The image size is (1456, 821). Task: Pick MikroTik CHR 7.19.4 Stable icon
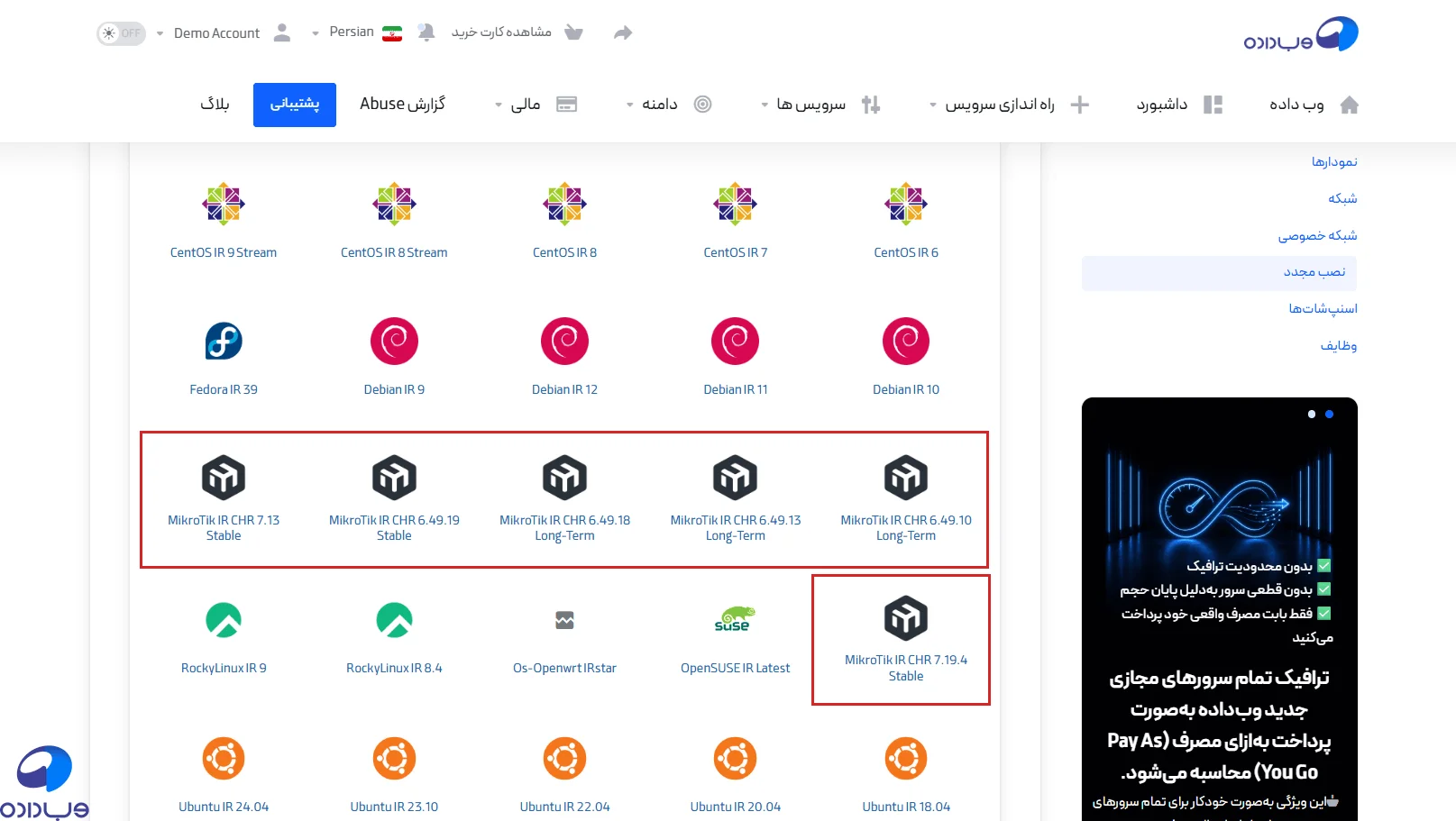coord(906,618)
